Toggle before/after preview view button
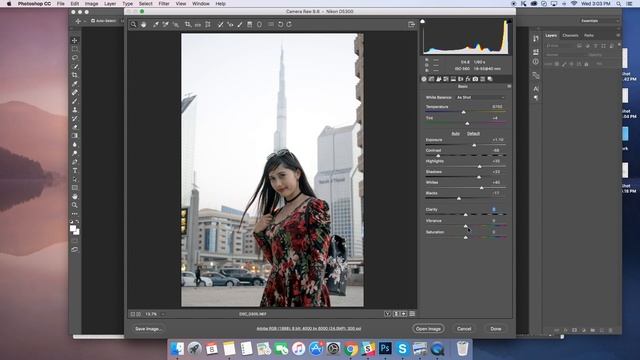The height and width of the screenshot is (360, 640). (387, 314)
